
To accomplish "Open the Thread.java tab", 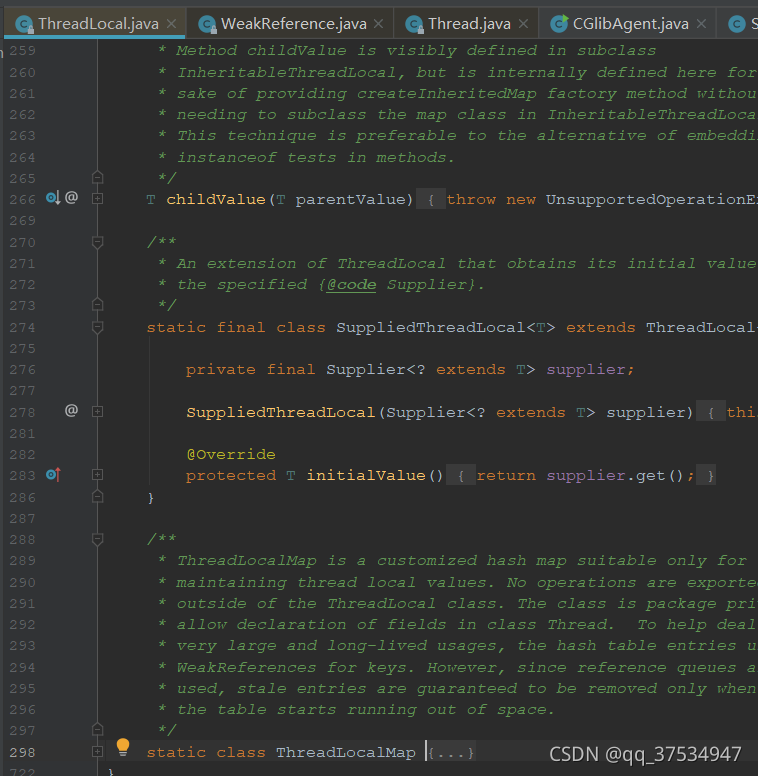I will (466, 23).
